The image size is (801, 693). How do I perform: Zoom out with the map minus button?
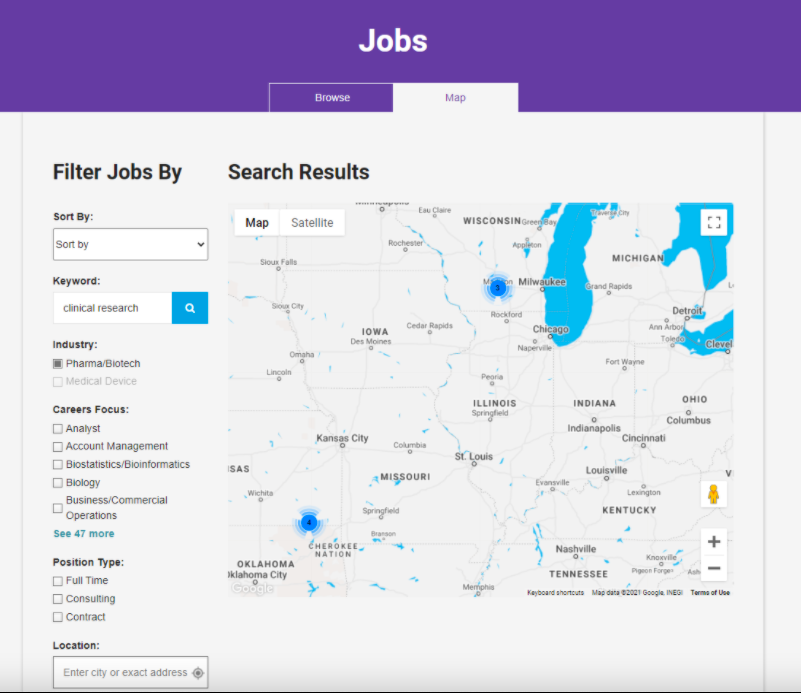tap(714, 568)
